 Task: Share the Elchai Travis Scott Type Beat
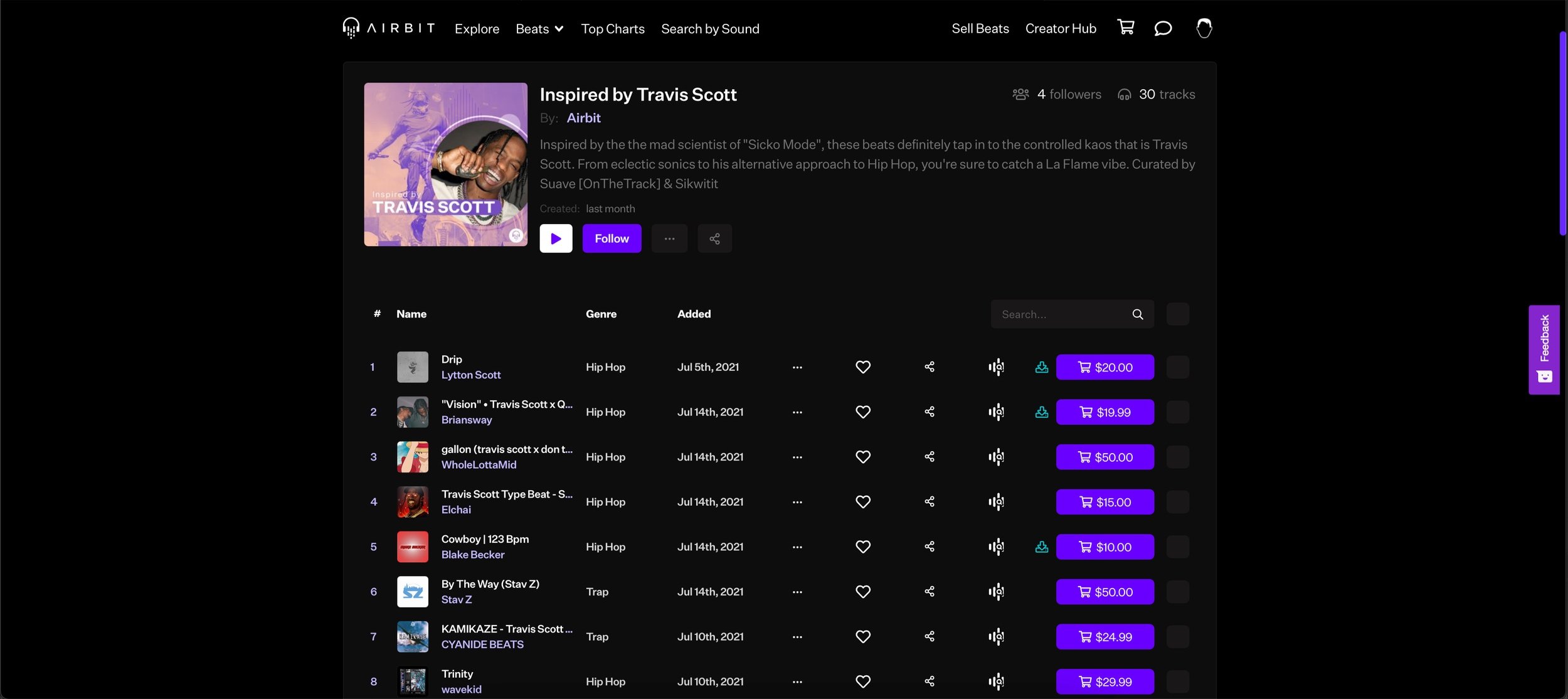[930, 502]
